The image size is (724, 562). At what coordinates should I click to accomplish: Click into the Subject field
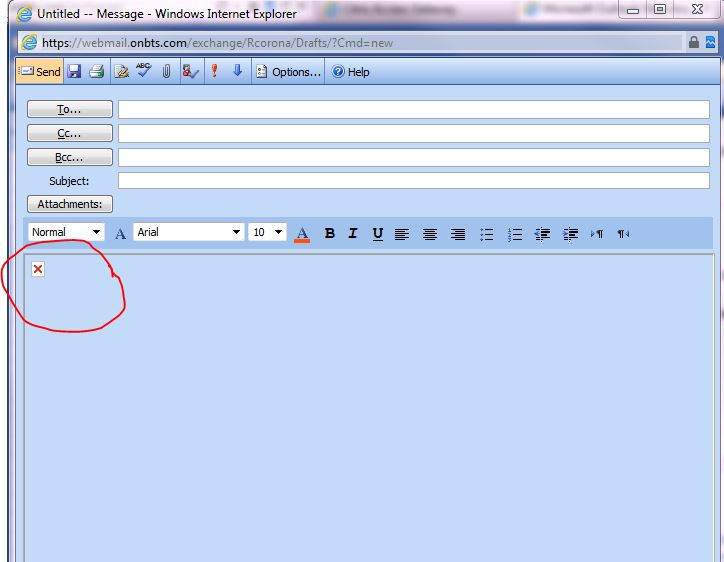414,181
